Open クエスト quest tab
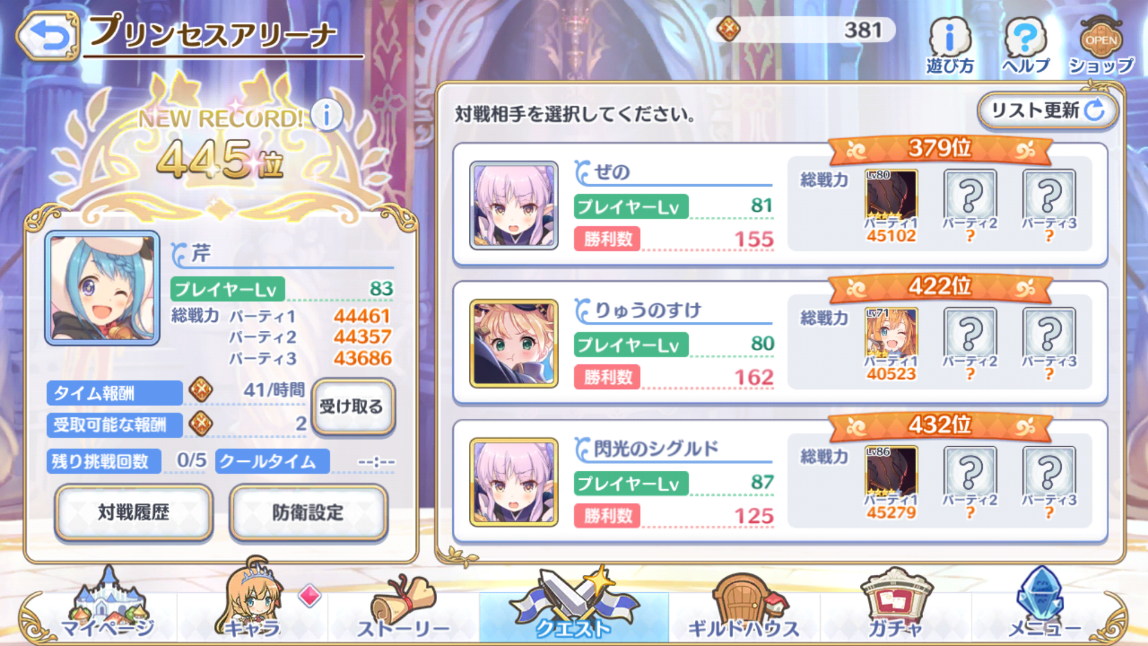Screen dimensions: 1148x646 click(573, 605)
